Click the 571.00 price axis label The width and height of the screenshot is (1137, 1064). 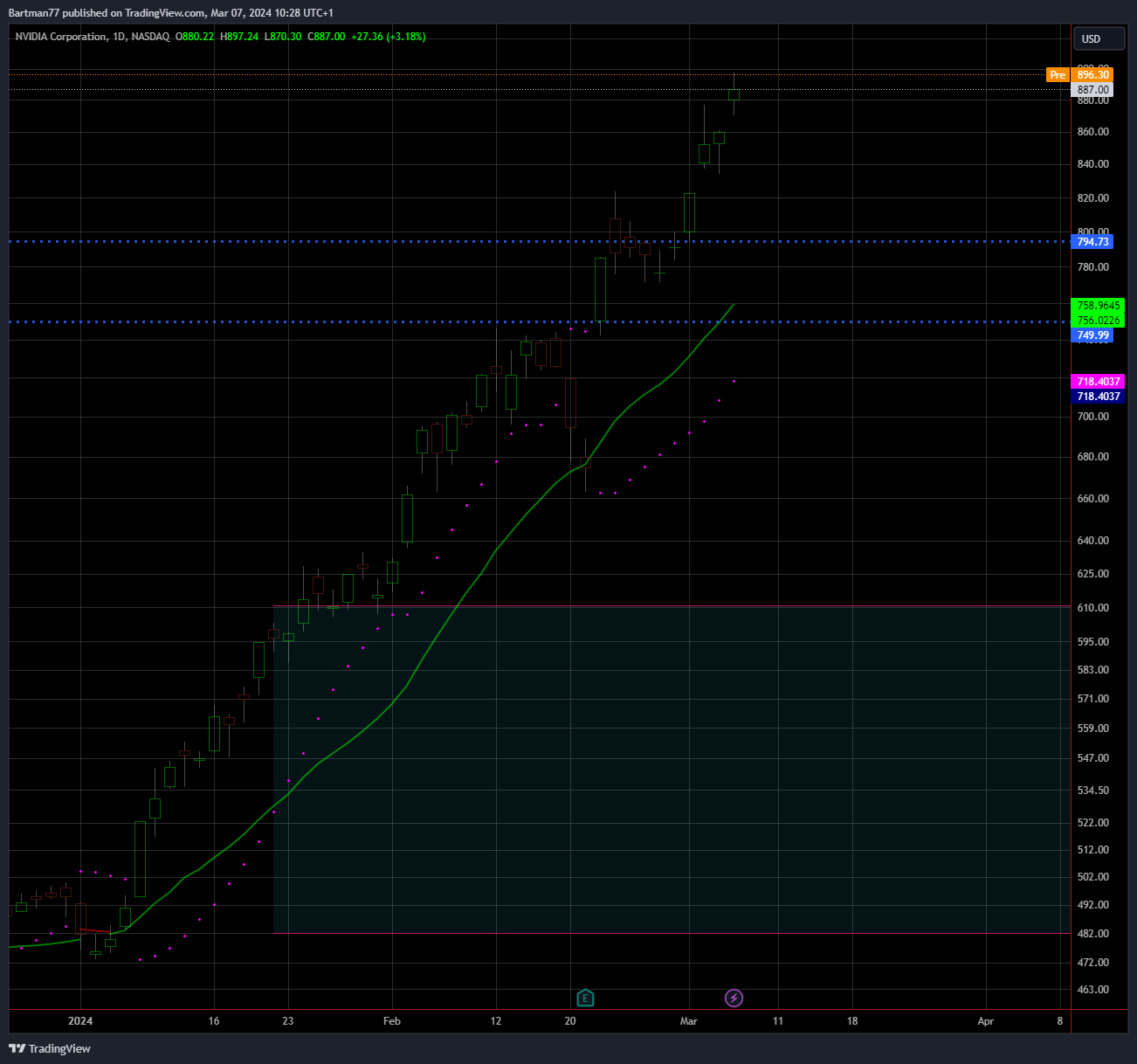point(1093,699)
